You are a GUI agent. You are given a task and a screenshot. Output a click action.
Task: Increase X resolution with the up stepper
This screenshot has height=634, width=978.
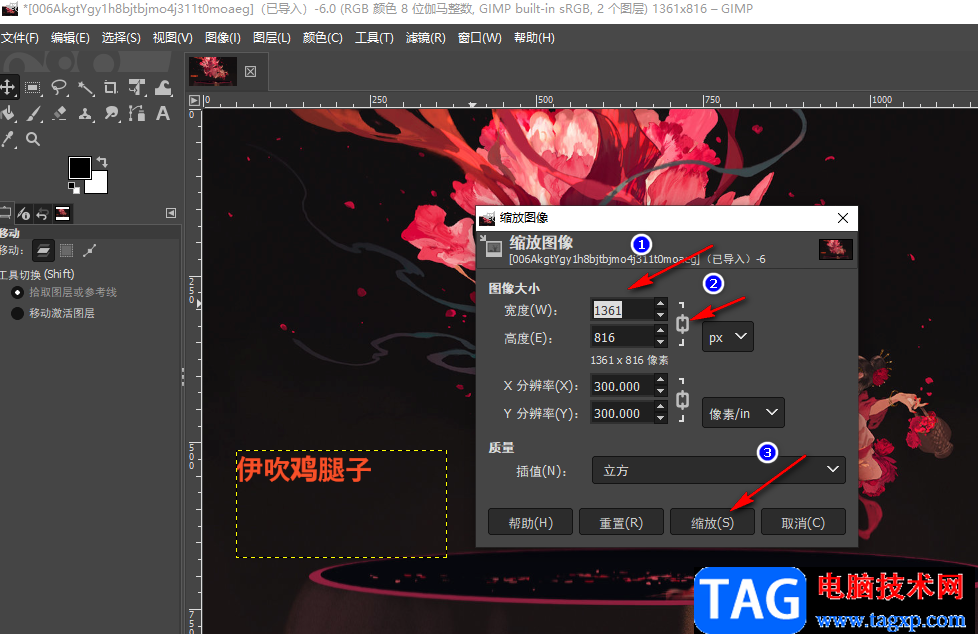pyautogui.click(x=661, y=380)
